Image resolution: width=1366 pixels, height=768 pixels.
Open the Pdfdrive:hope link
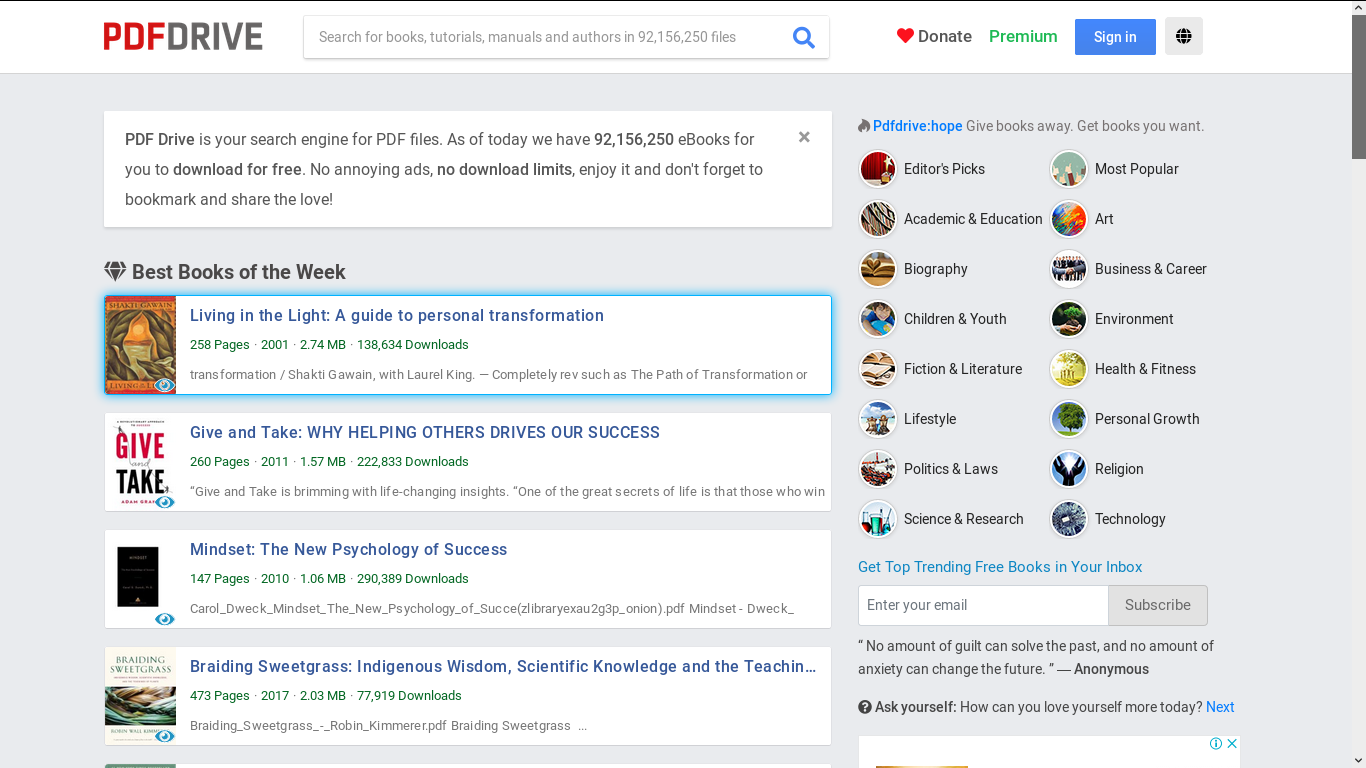pos(918,126)
